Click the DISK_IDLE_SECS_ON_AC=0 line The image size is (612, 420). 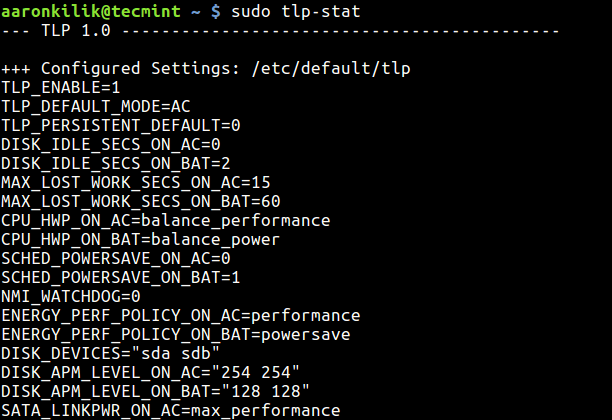click(111, 145)
